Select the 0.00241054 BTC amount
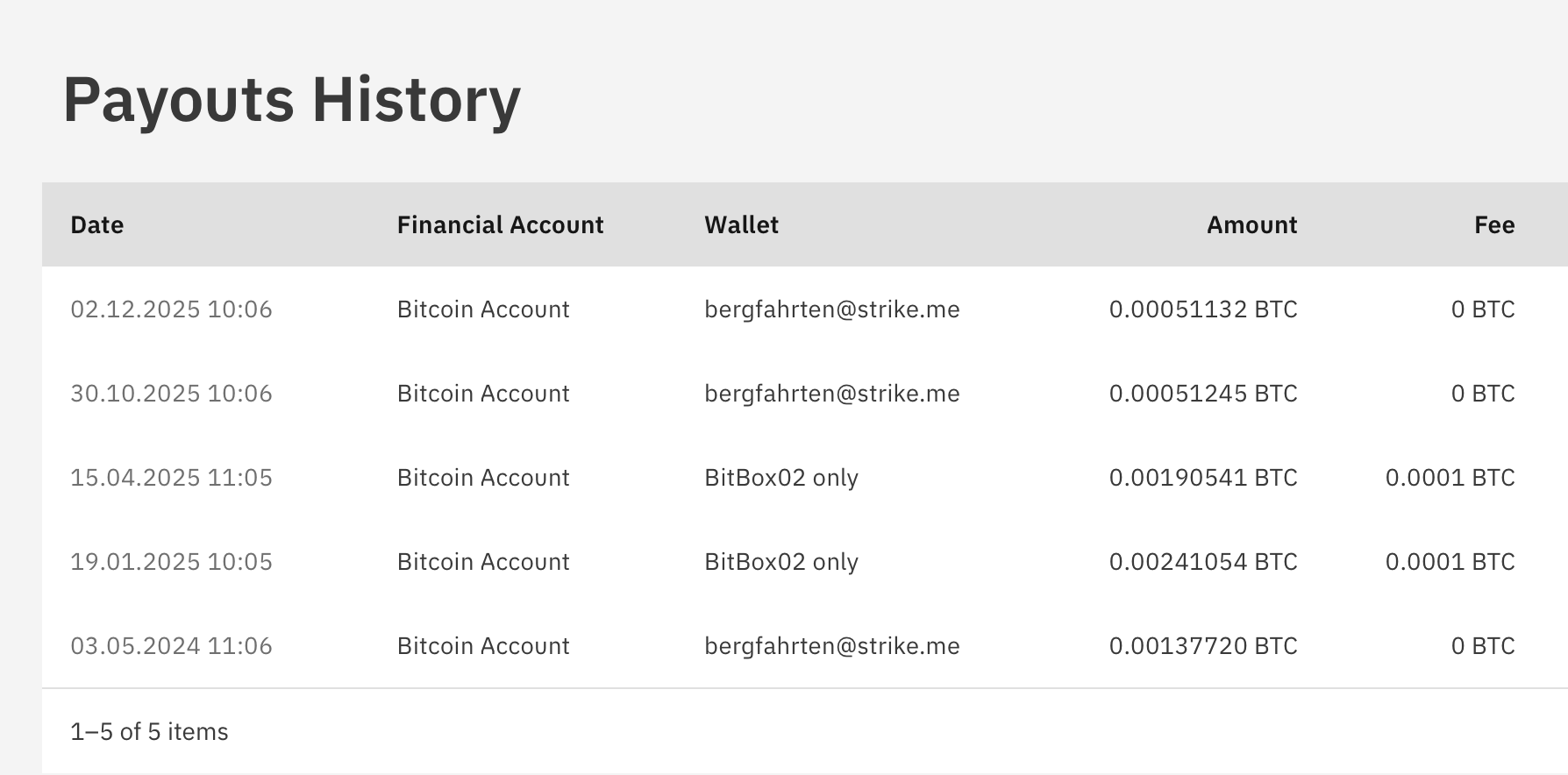 [1202, 562]
